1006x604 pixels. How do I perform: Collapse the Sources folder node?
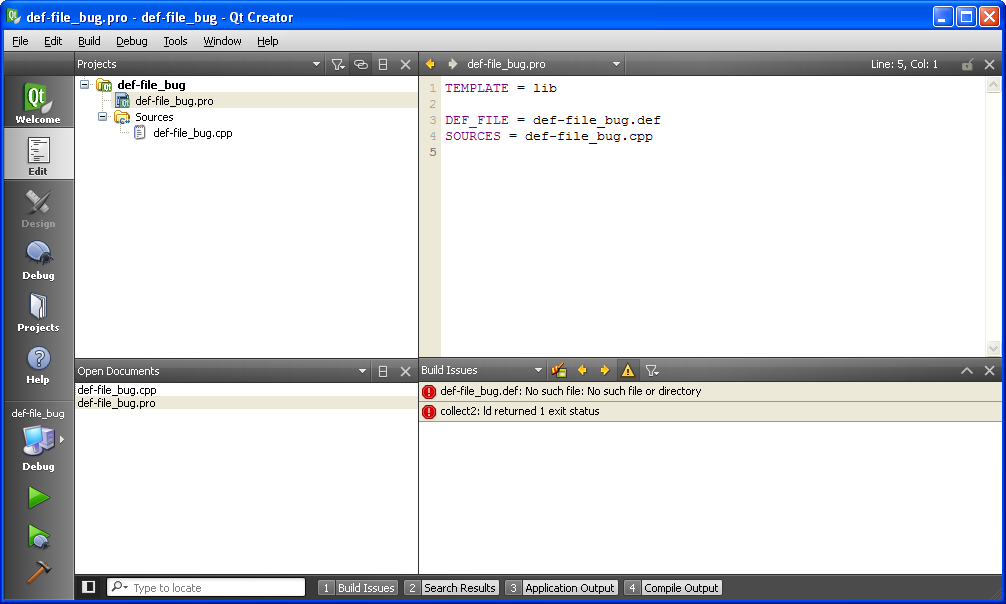pos(103,117)
